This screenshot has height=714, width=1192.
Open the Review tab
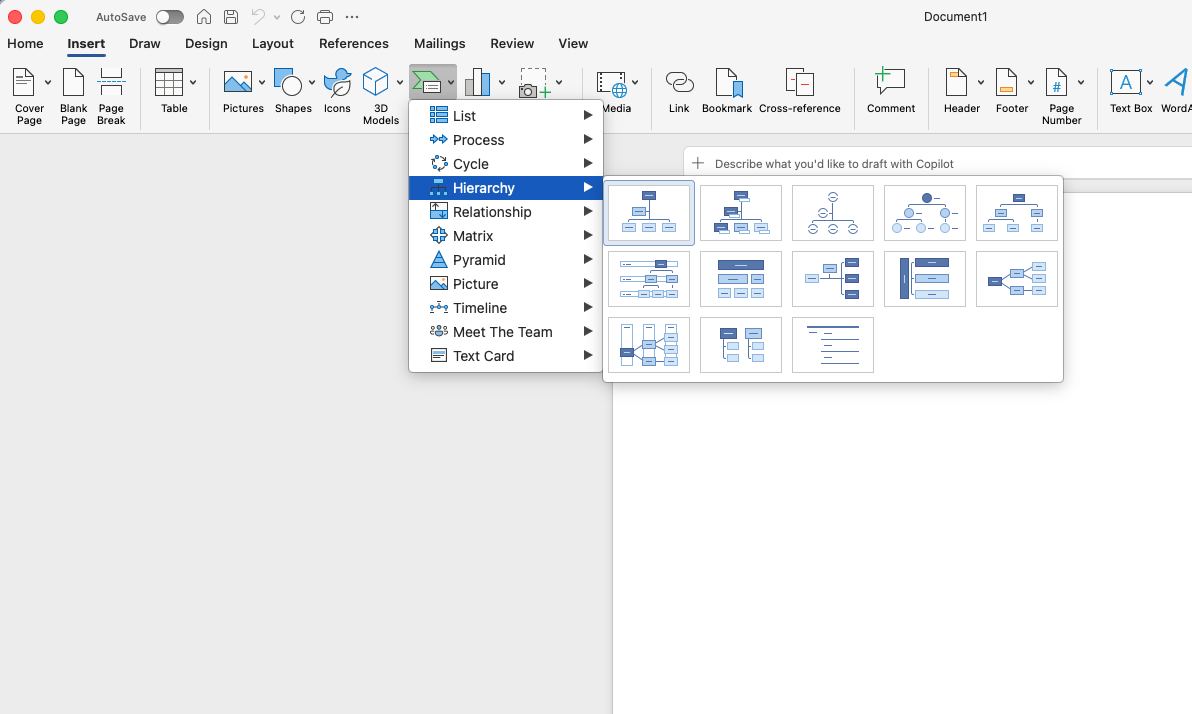point(512,43)
